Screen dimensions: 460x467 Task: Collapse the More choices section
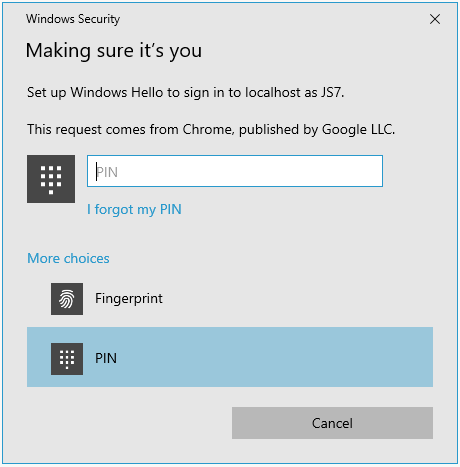coord(68,258)
